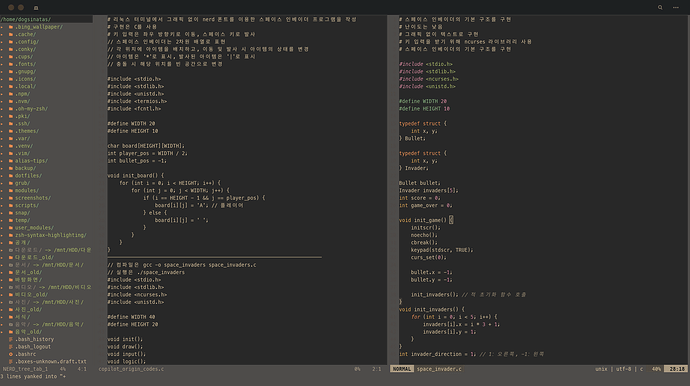690x386 pixels.
Task: Click the .bashrc gear file icon
Action: 11,354
